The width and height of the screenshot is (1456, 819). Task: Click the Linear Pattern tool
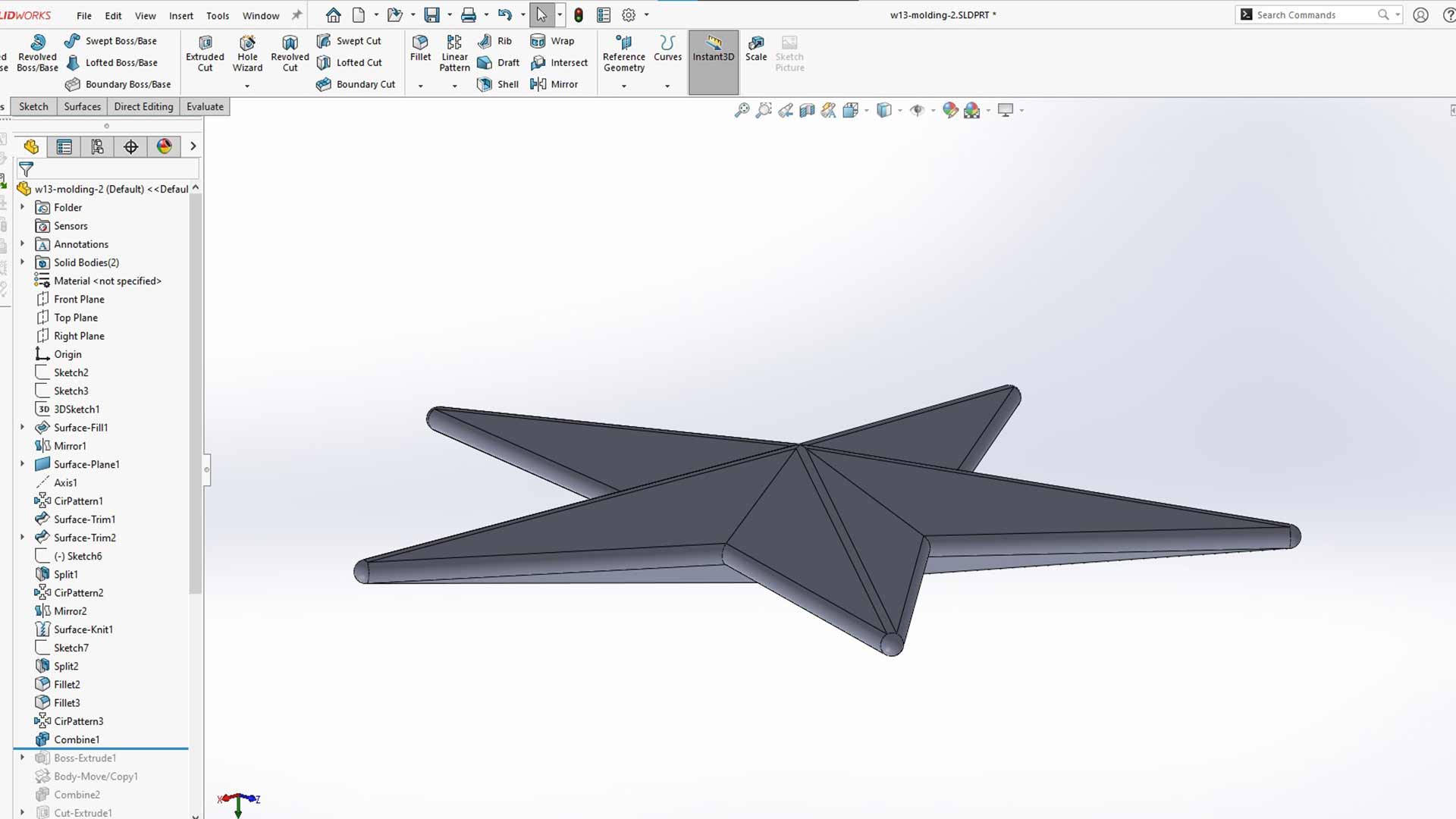click(x=454, y=53)
